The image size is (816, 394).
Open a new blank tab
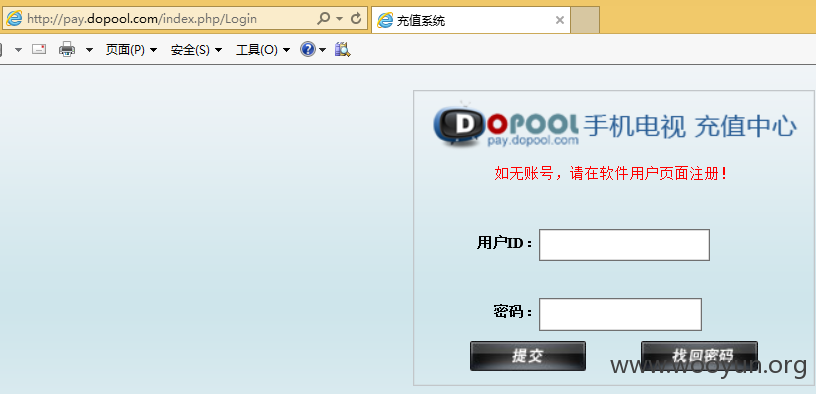(585, 20)
